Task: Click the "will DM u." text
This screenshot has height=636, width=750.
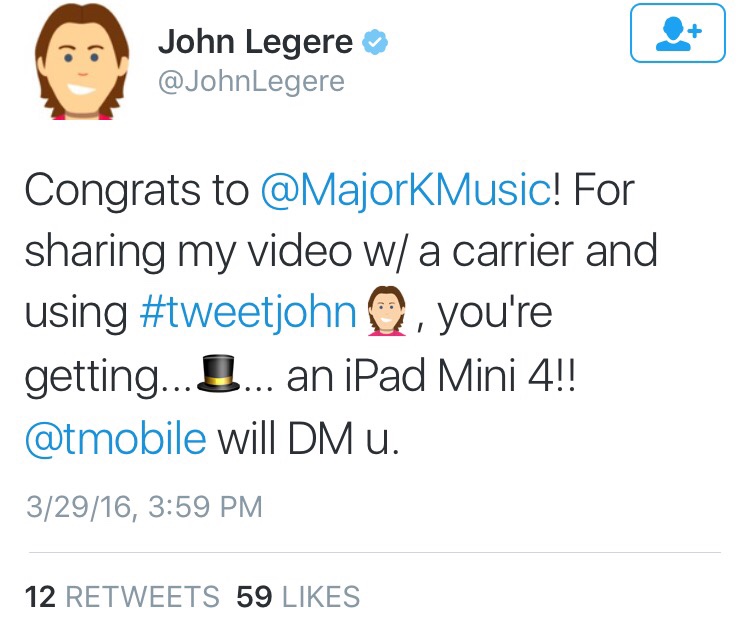Action: click(309, 439)
